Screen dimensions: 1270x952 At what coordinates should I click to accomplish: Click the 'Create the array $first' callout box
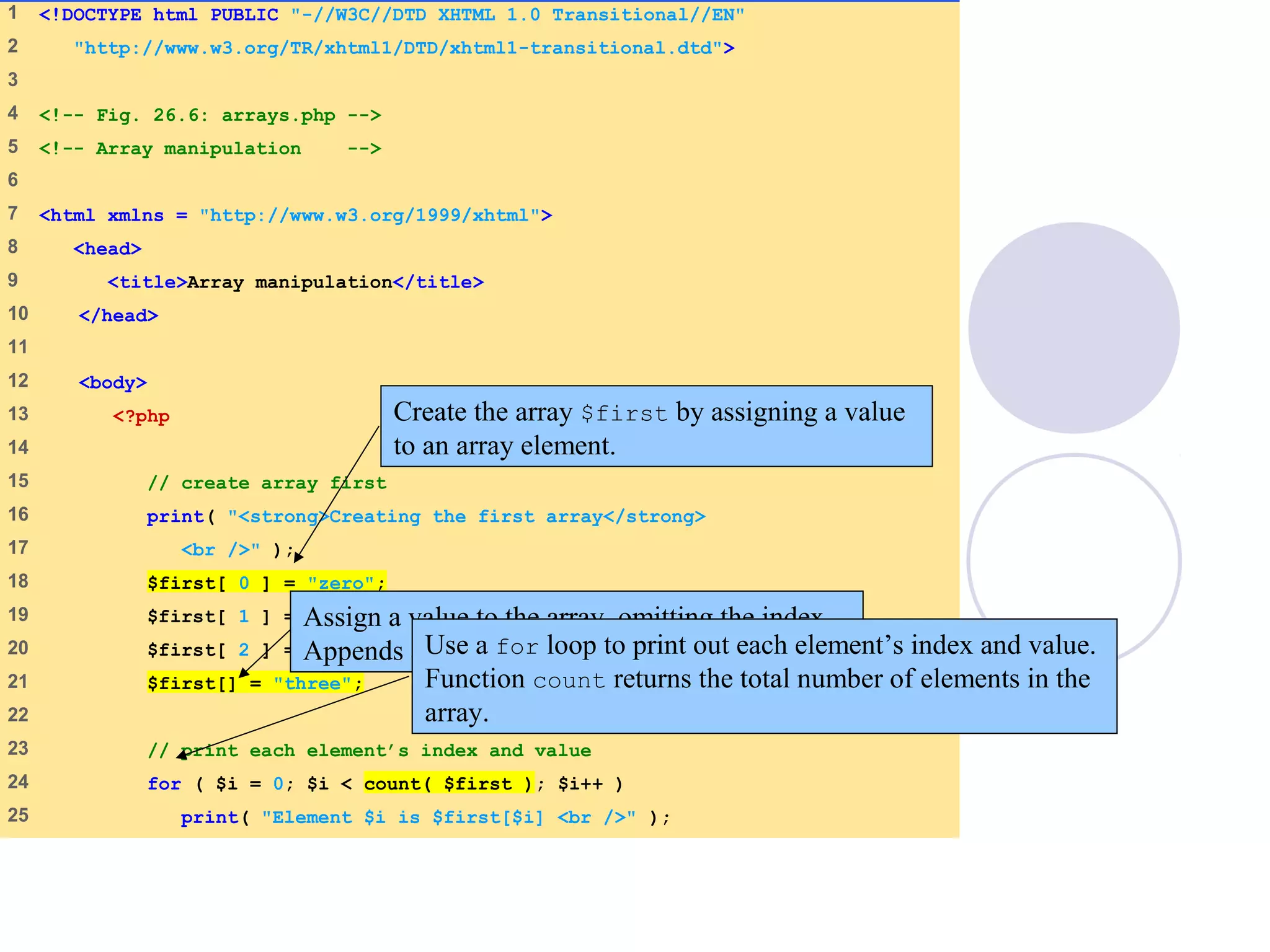click(656, 426)
